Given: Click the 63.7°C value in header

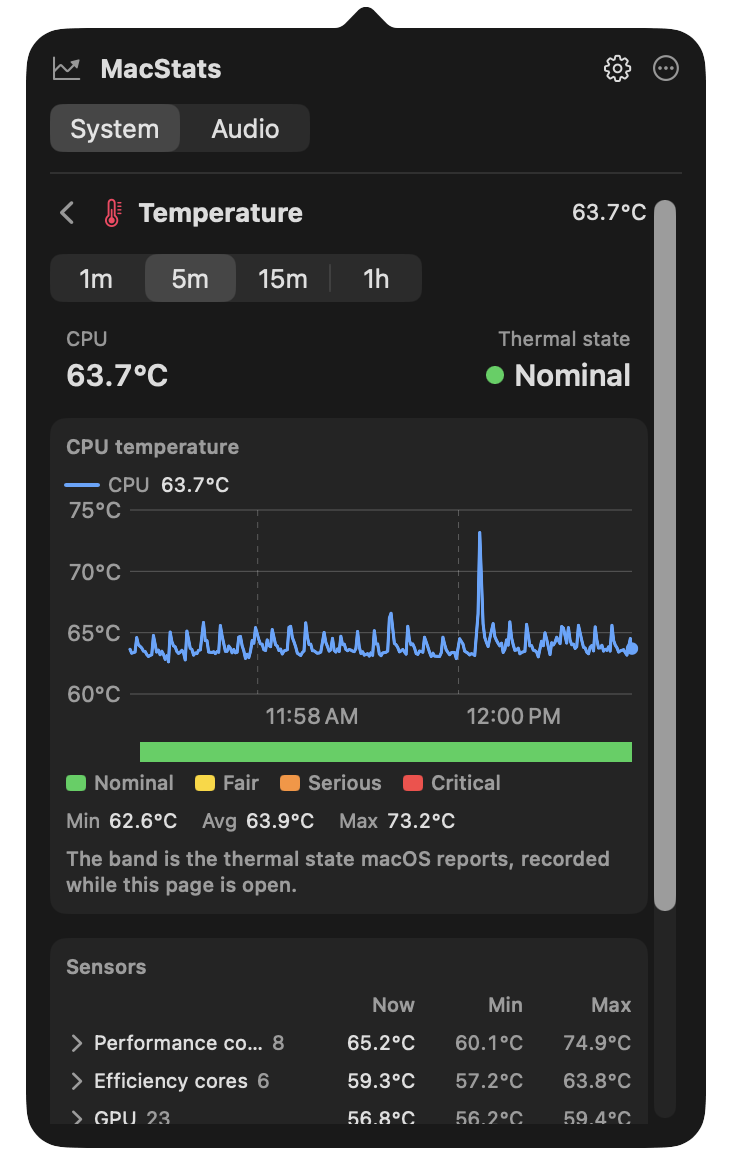Looking at the screenshot, I should [609, 213].
